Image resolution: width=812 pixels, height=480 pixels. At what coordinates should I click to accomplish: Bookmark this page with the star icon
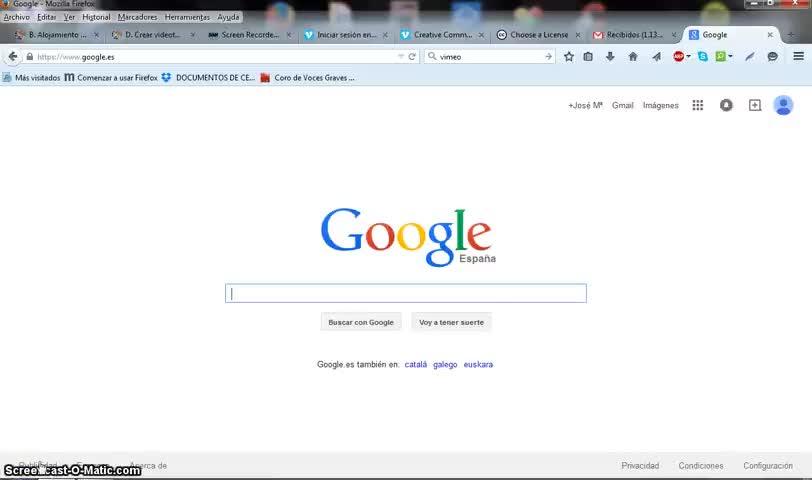point(569,56)
